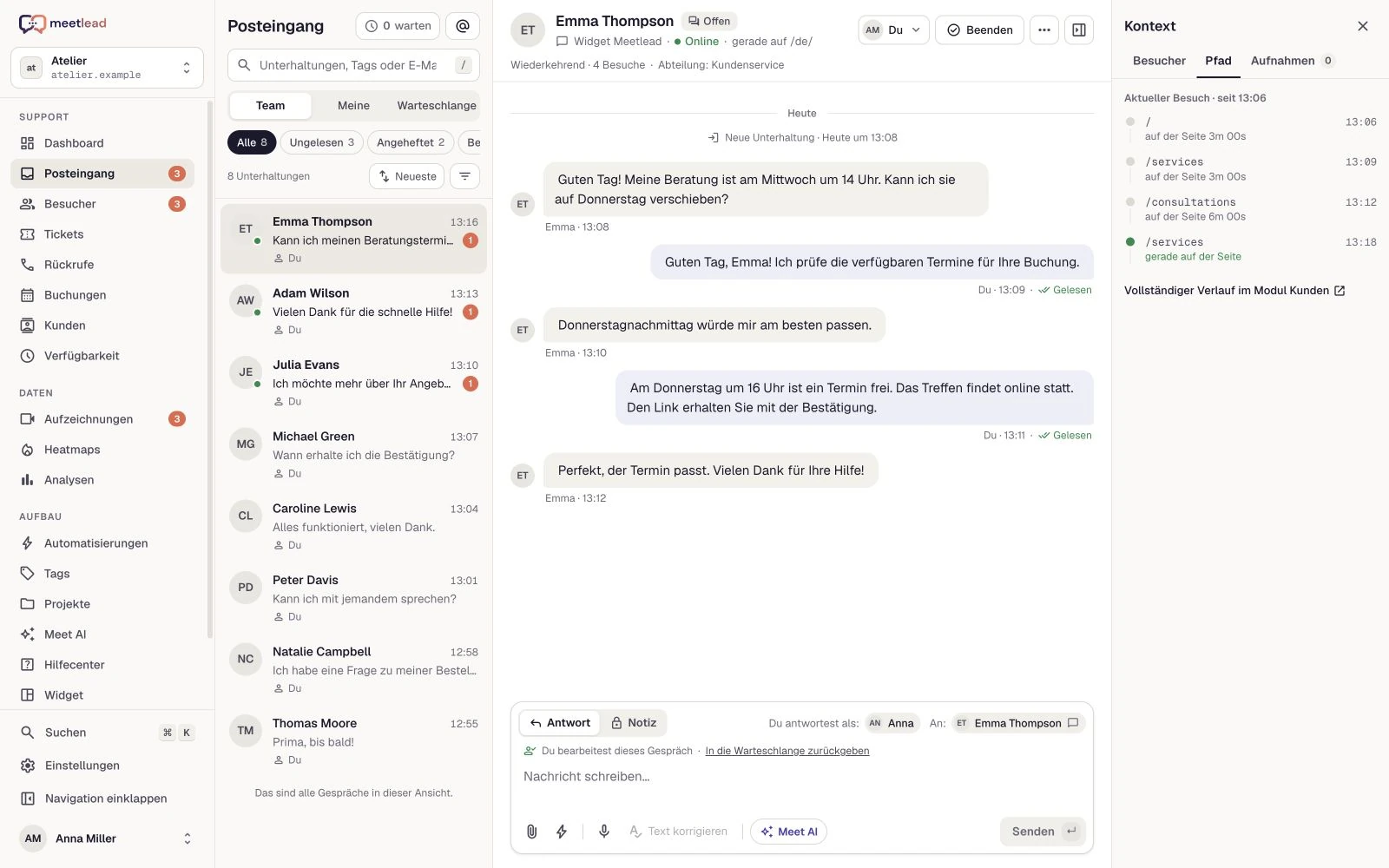The image size is (1389, 868).
Task: Focus the Nachricht schreiben message field
Action: (801, 777)
